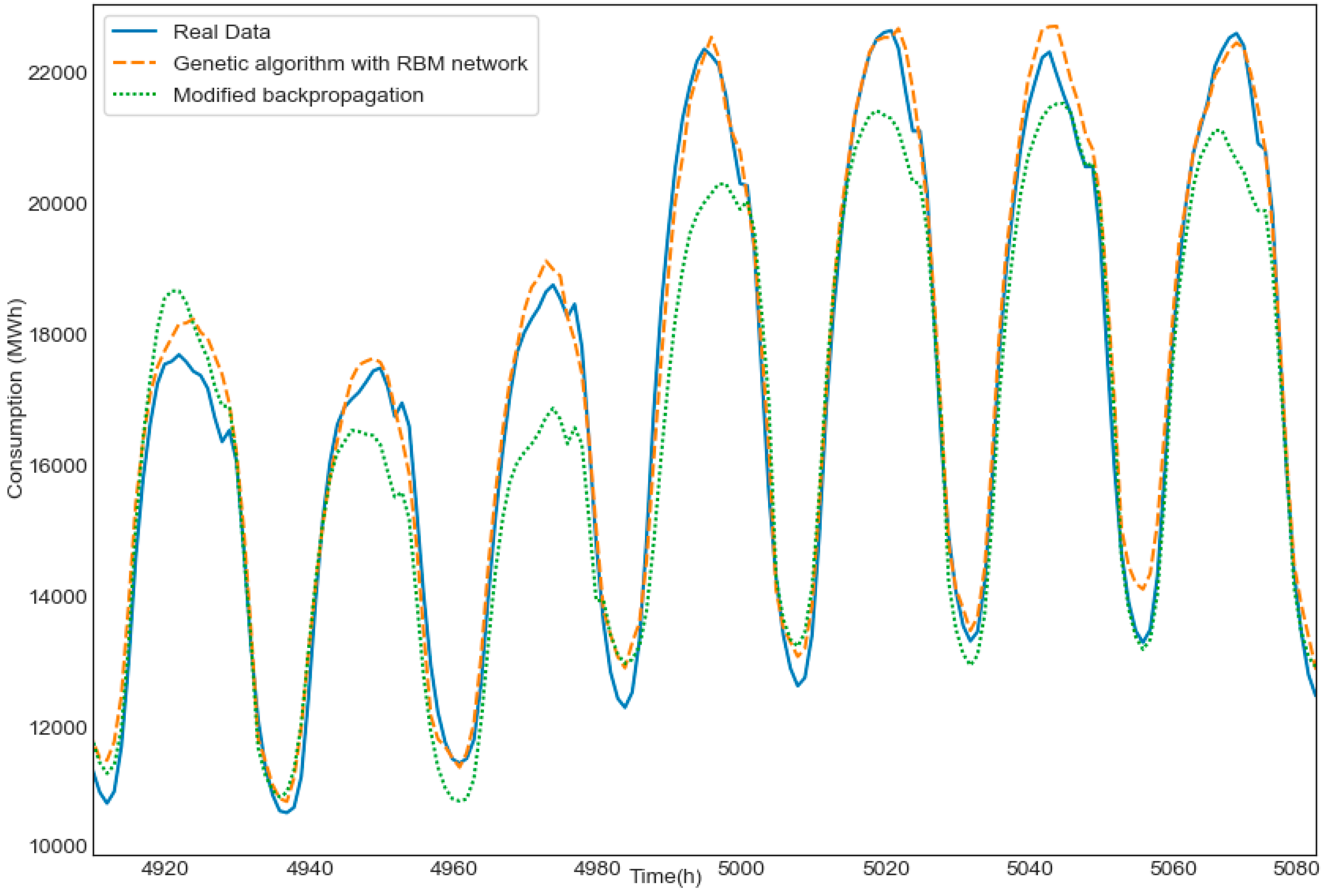Click the orange dashed legend line sample
The width and height of the screenshot is (1325, 896).
tap(135, 63)
